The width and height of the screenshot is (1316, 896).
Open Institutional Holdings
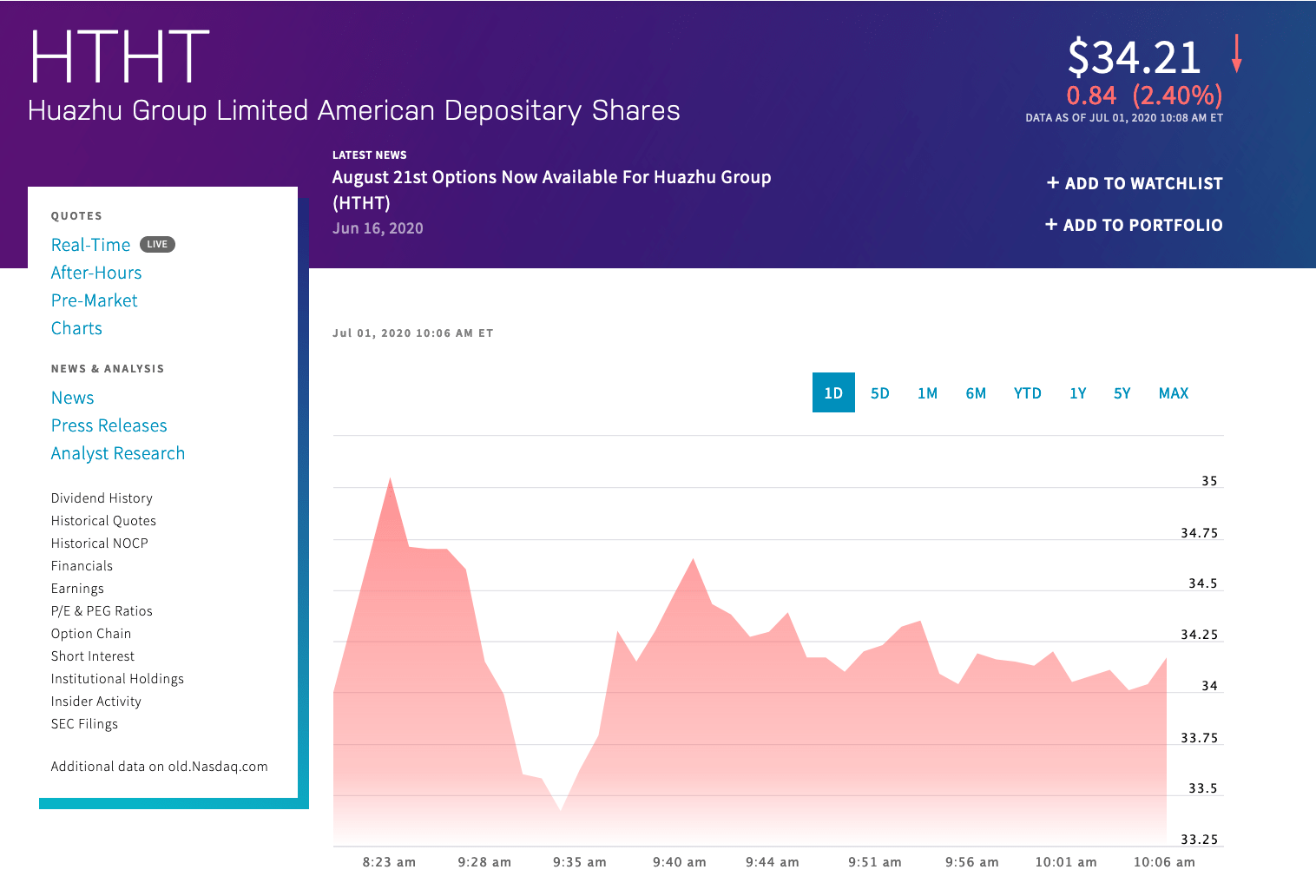(117, 679)
